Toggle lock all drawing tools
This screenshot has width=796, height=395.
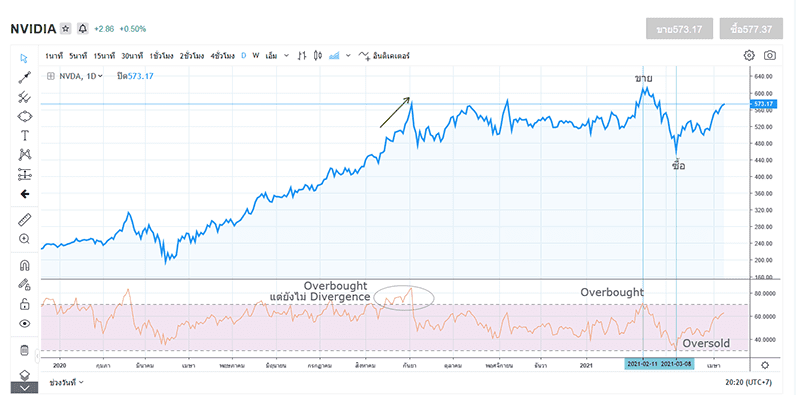pos(24,304)
